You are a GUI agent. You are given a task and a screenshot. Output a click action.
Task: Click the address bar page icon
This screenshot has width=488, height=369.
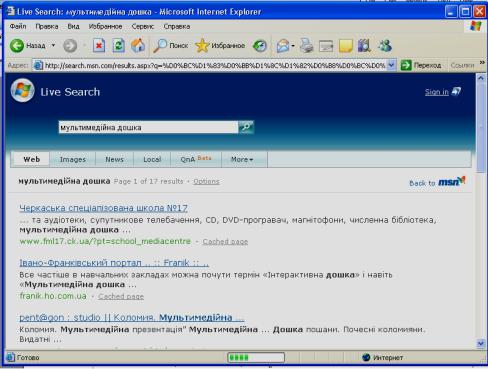(38, 65)
